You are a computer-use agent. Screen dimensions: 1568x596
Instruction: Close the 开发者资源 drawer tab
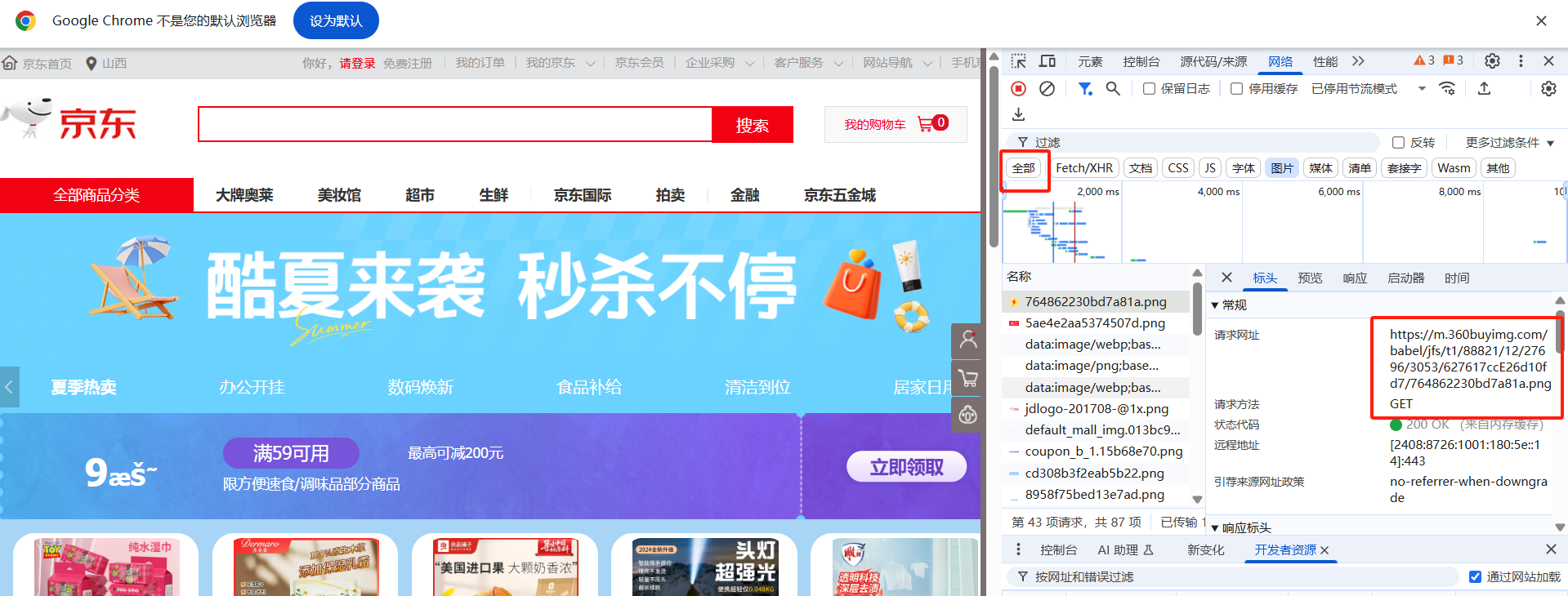pos(1325,550)
